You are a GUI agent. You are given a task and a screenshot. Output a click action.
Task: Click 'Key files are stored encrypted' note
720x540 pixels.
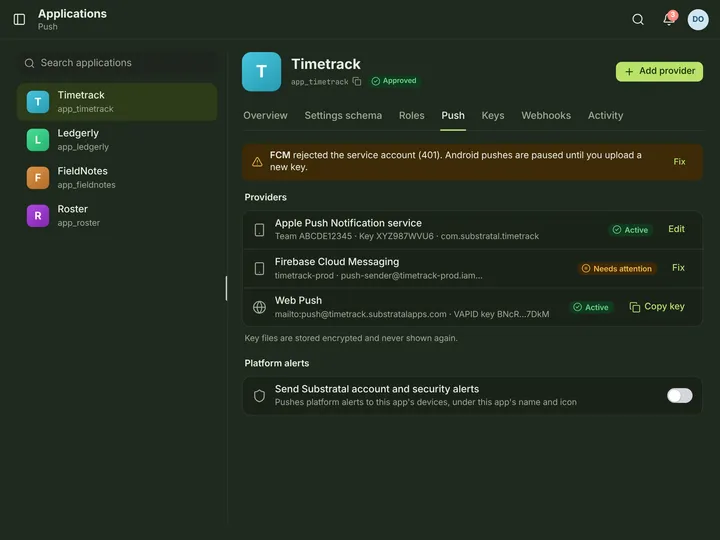[351, 338]
